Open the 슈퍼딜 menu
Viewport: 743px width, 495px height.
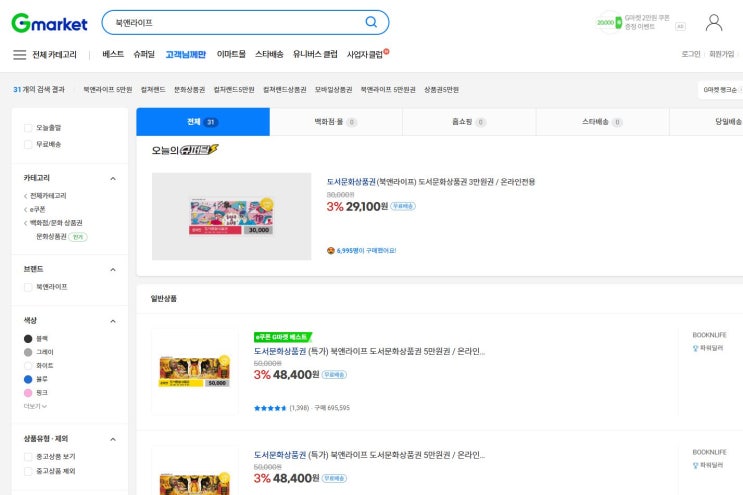point(144,54)
